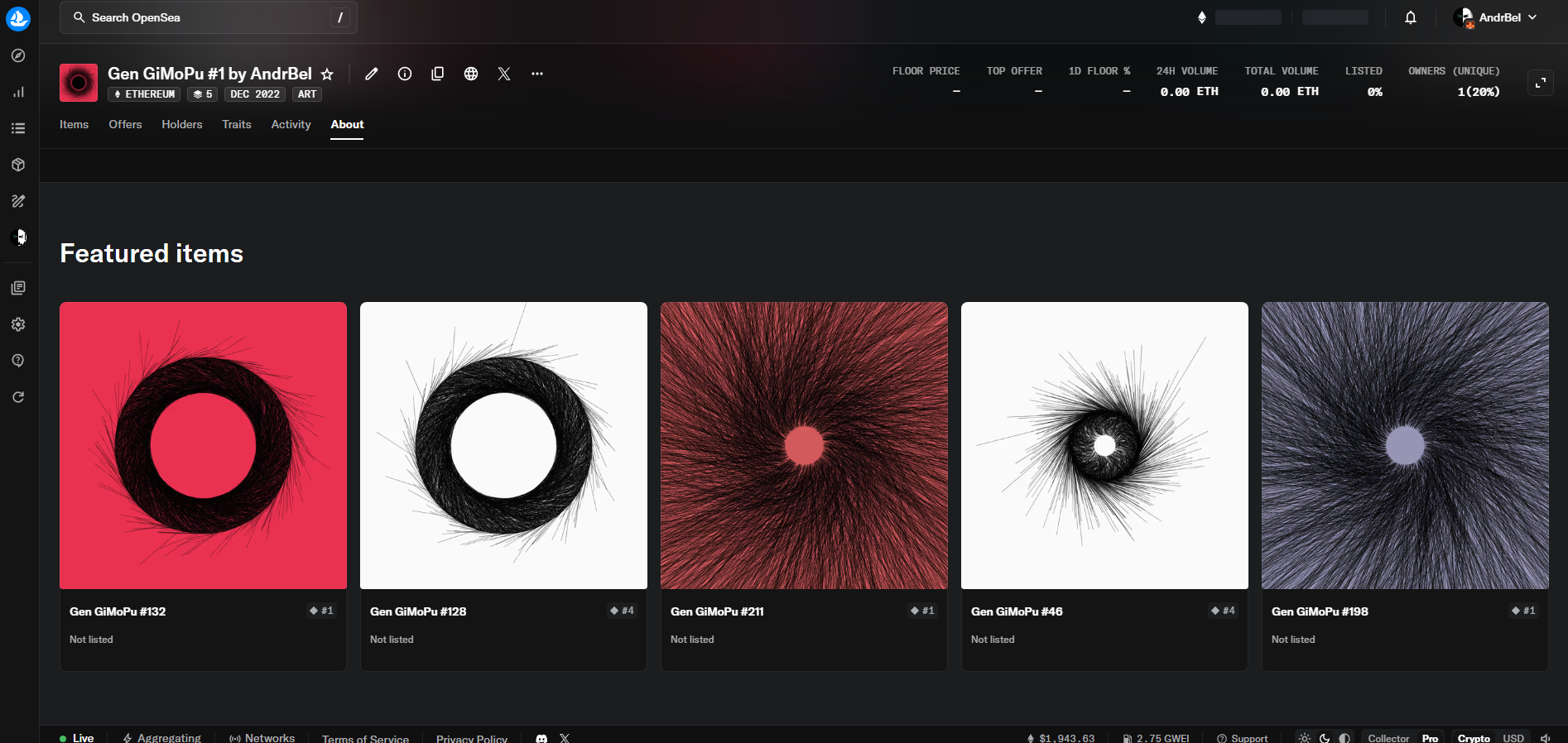Open the Gen GiMoPu #211 red artwork thumbnail
This screenshot has height=743, width=1568.
[x=804, y=445]
